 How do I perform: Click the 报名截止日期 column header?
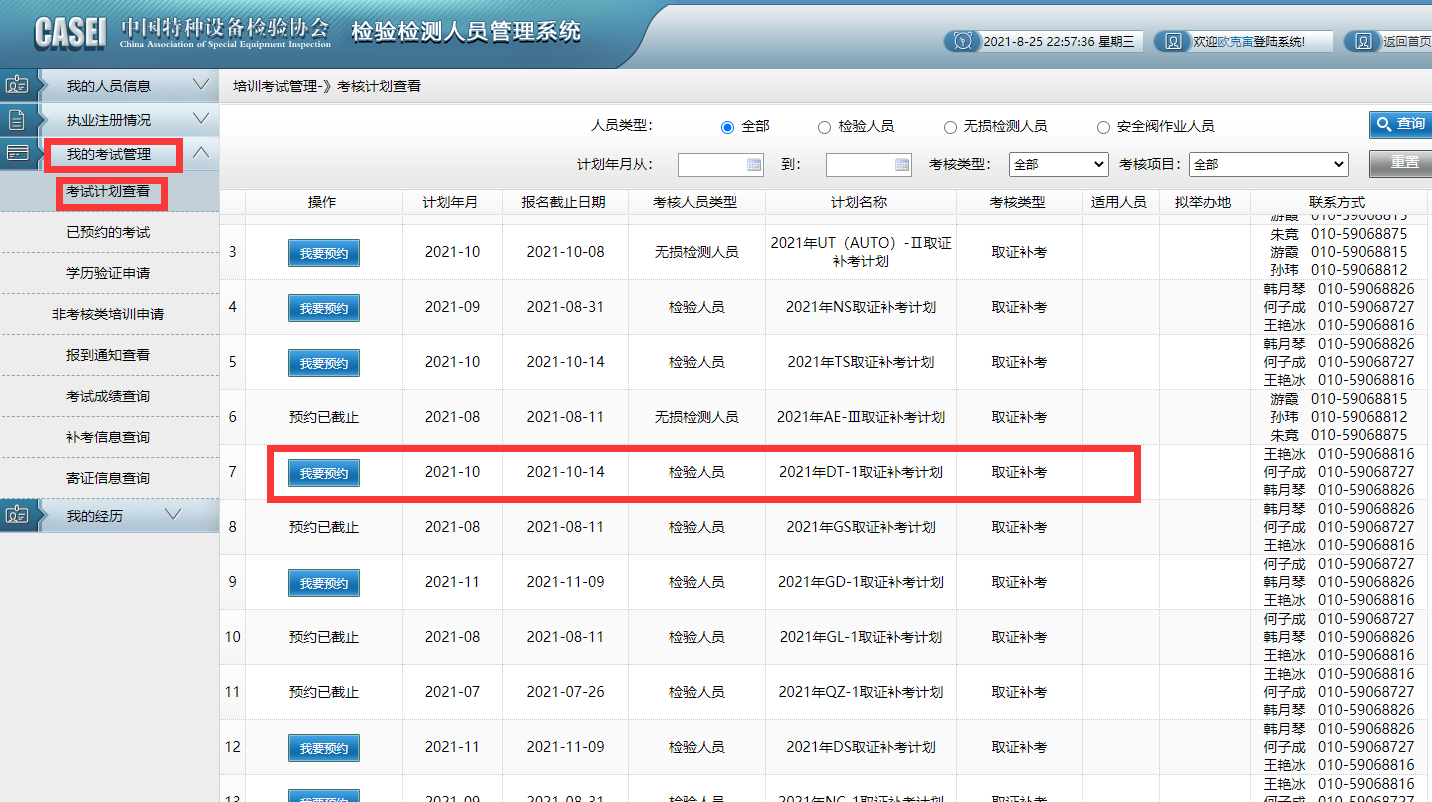click(565, 202)
